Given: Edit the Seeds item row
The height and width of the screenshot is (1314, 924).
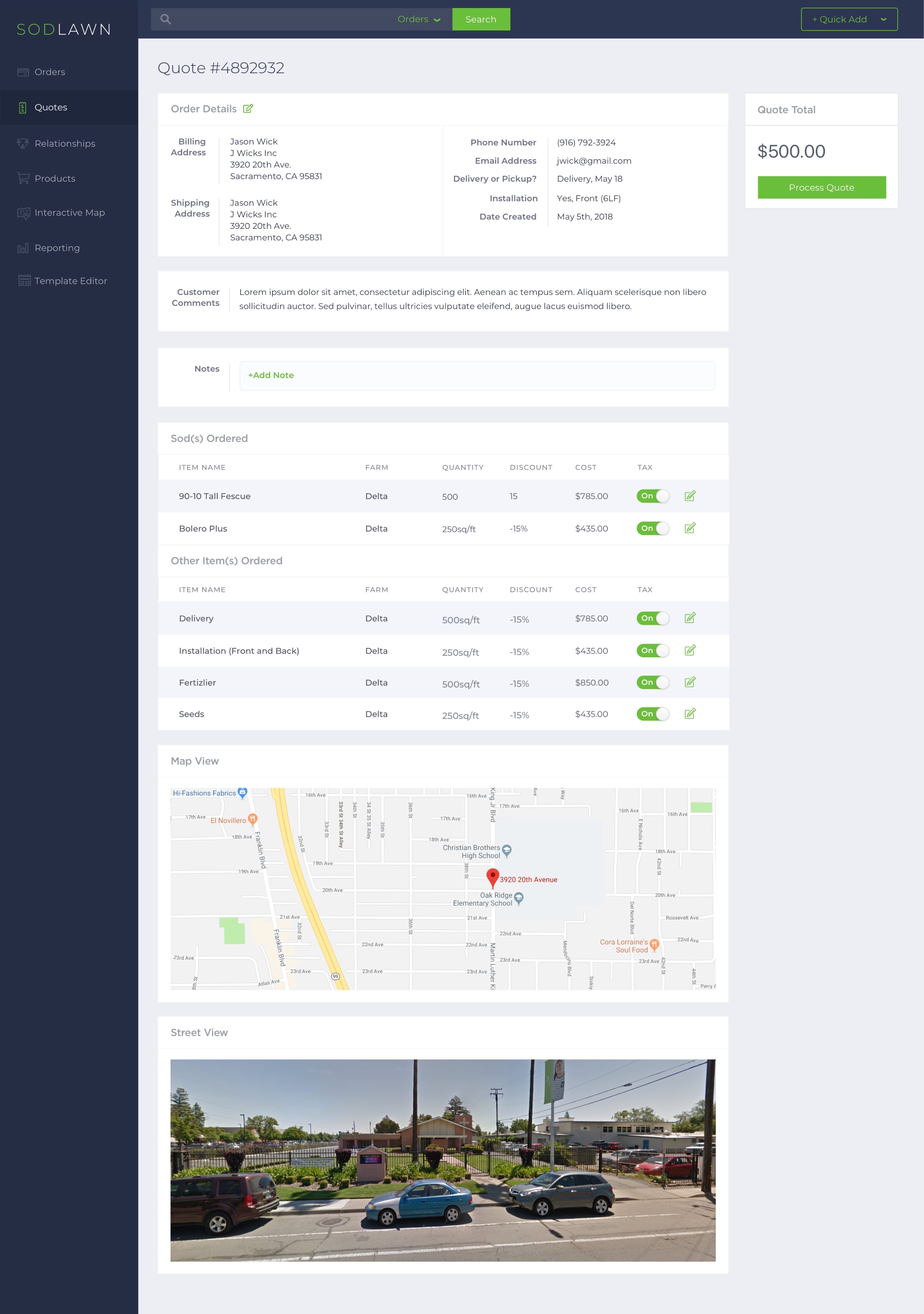Looking at the screenshot, I should pyautogui.click(x=690, y=714).
